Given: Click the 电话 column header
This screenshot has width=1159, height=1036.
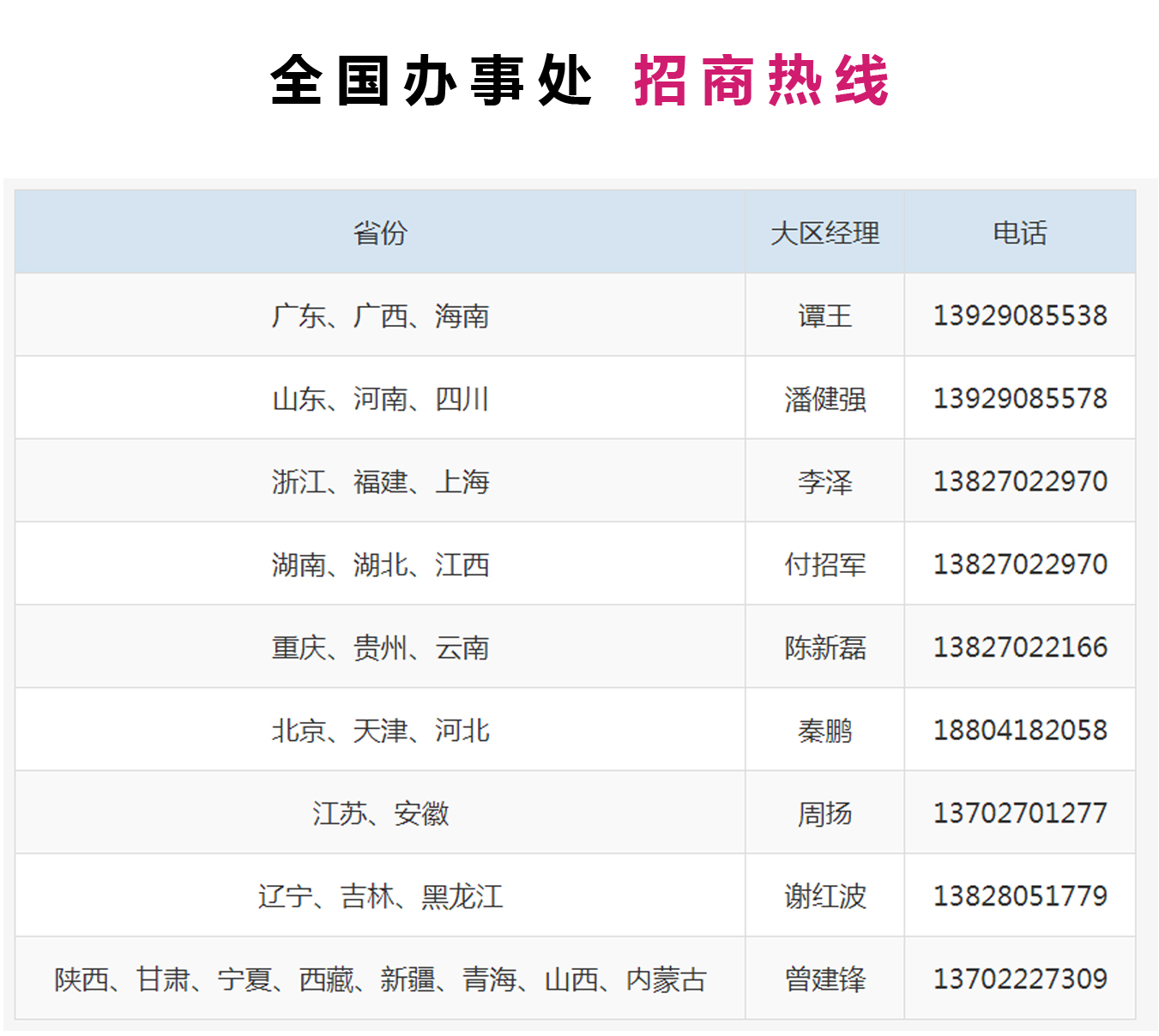Looking at the screenshot, I should tap(1019, 232).
